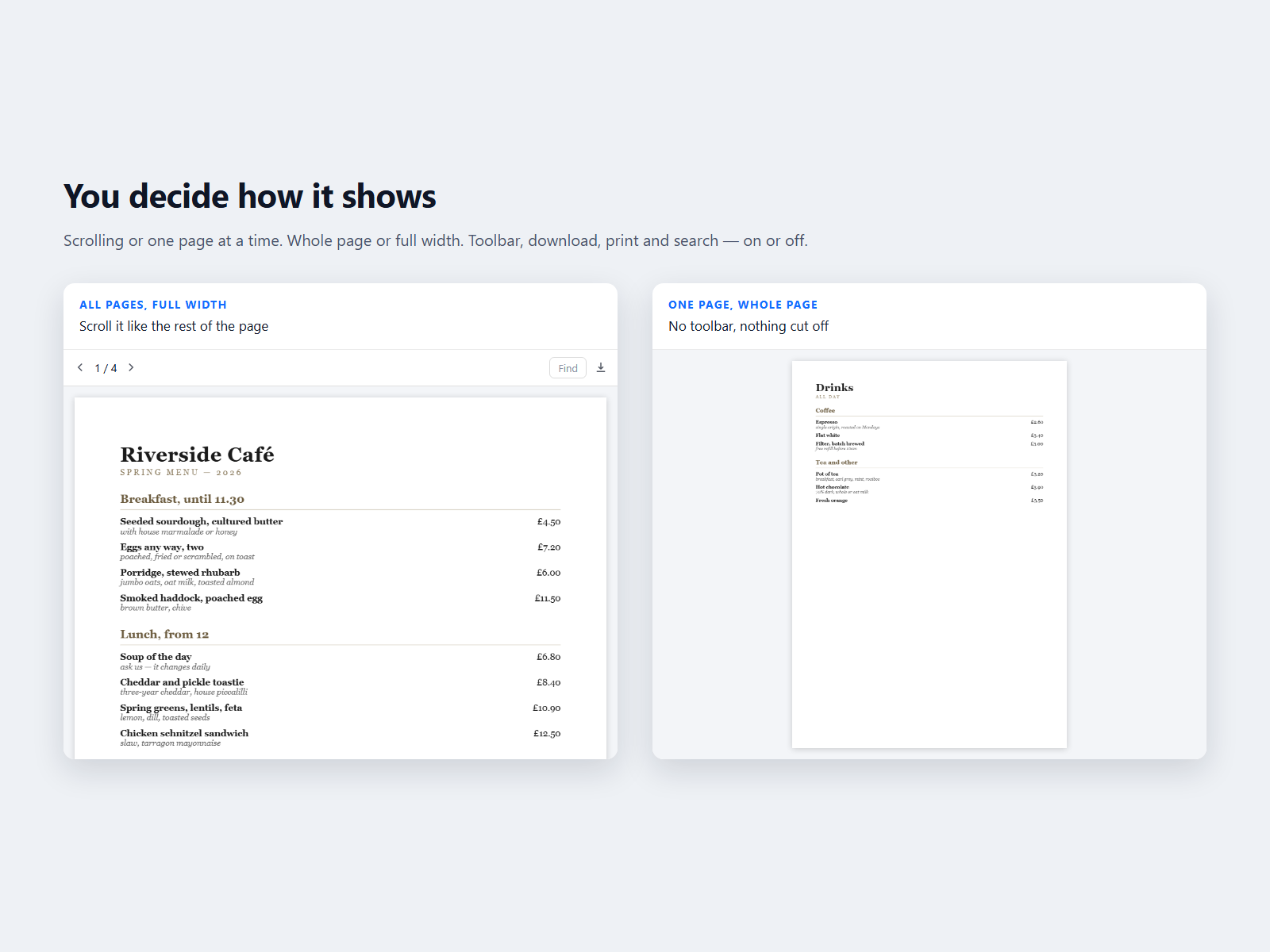Click 'Seeded sourdough, cultured butter' item

tap(201, 521)
